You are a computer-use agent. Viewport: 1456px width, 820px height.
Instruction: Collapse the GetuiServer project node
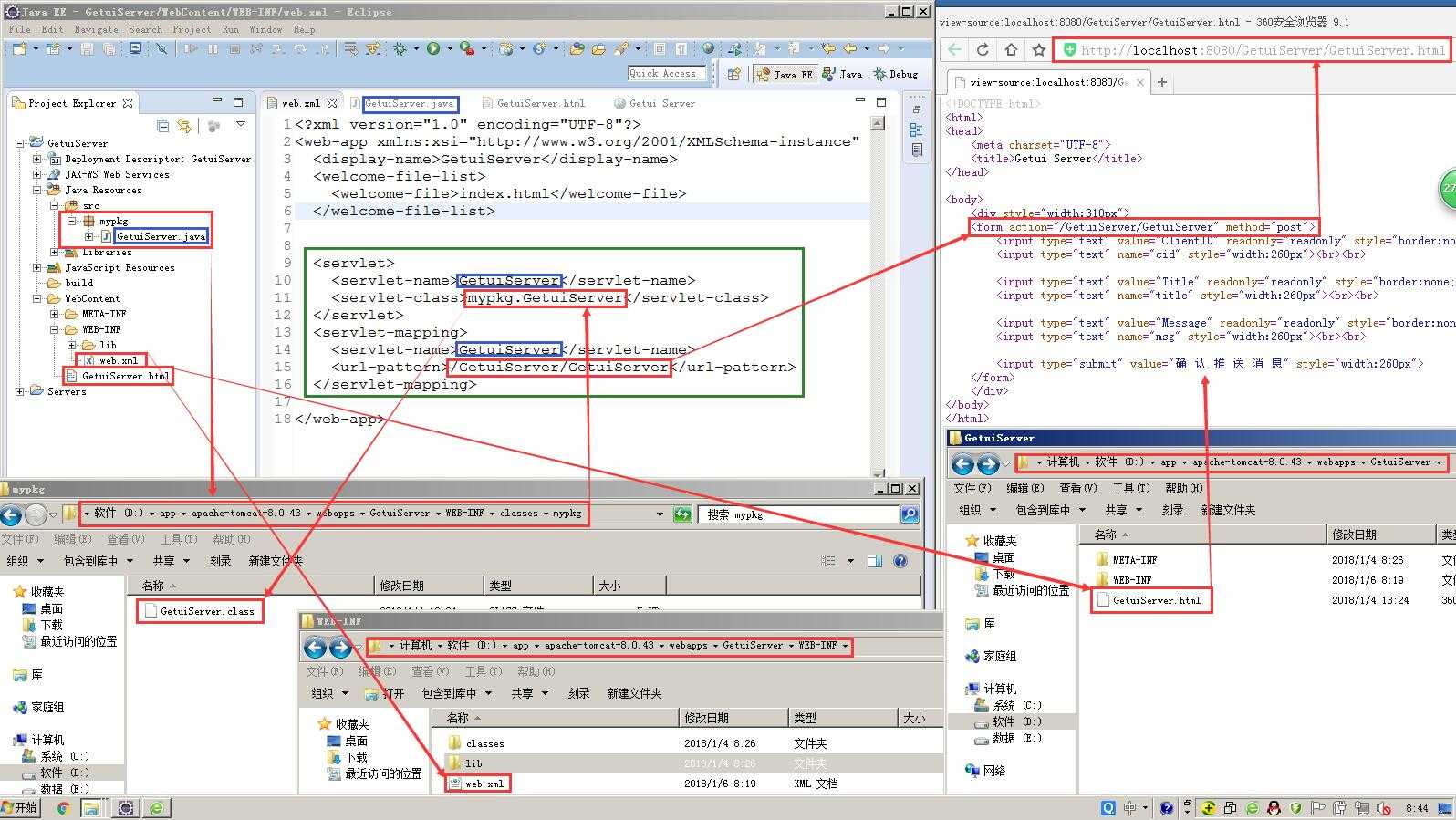(20, 143)
